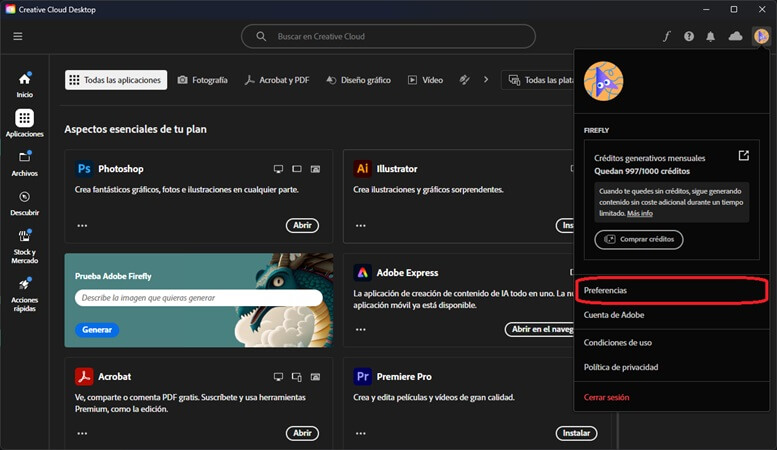Click Photoshop desktop platform icon
Screen dimensions: 777x450
pos(278,169)
